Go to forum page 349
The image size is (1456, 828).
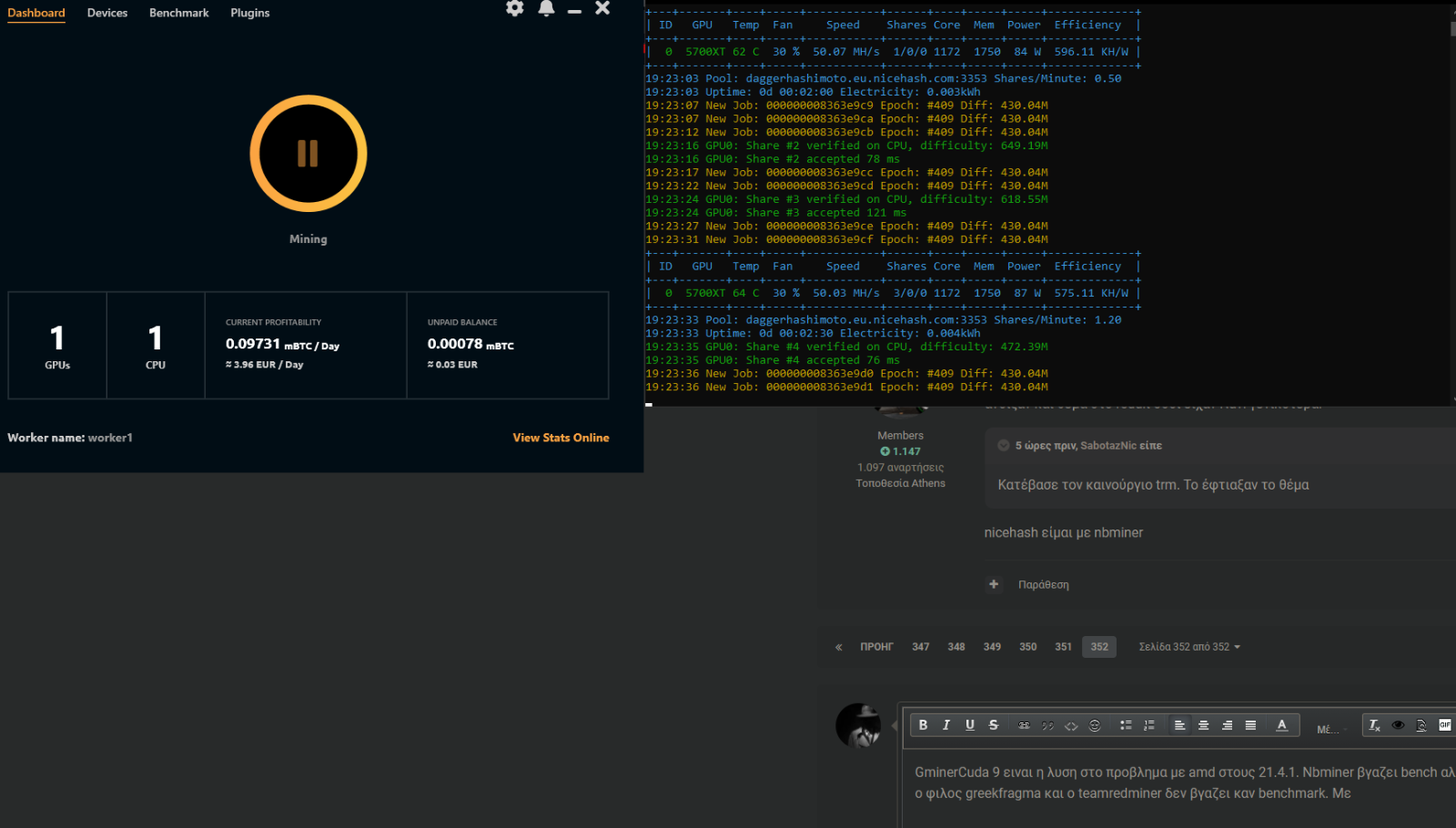point(992,647)
